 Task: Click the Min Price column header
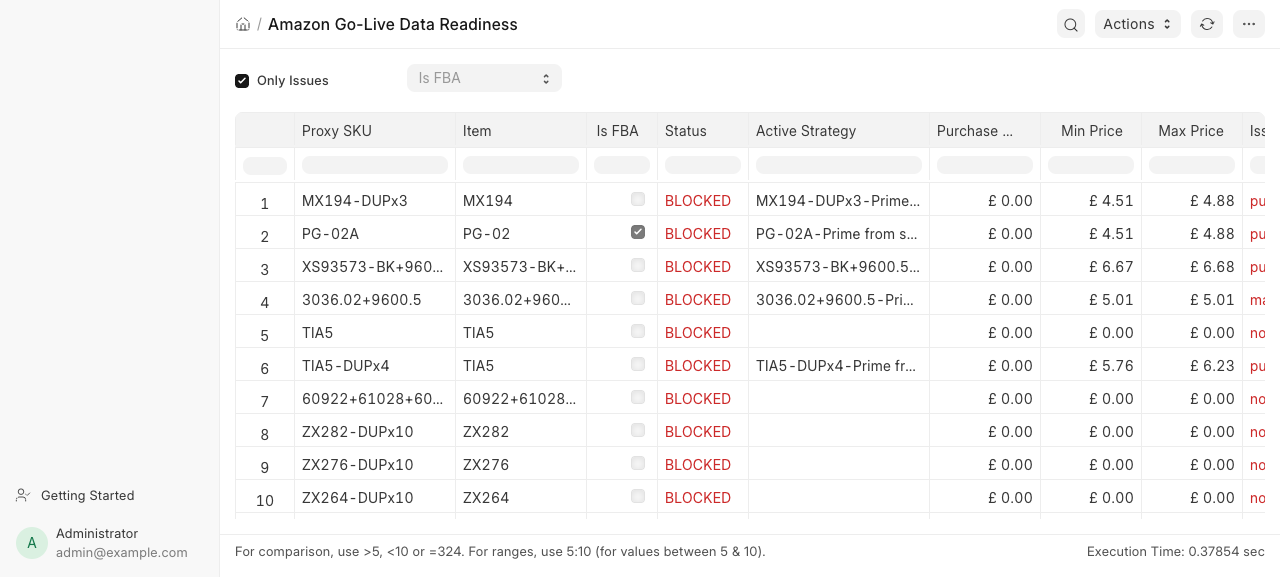(x=1091, y=131)
